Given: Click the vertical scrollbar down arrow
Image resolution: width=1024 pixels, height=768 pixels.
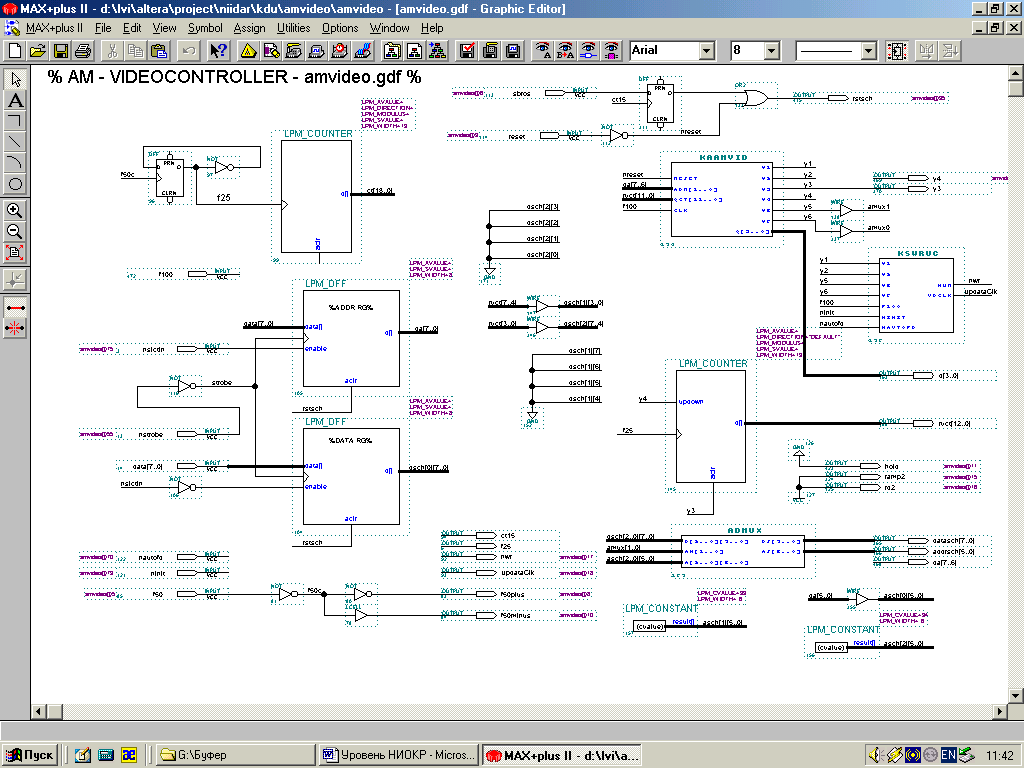Looking at the screenshot, I should (x=1016, y=696).
